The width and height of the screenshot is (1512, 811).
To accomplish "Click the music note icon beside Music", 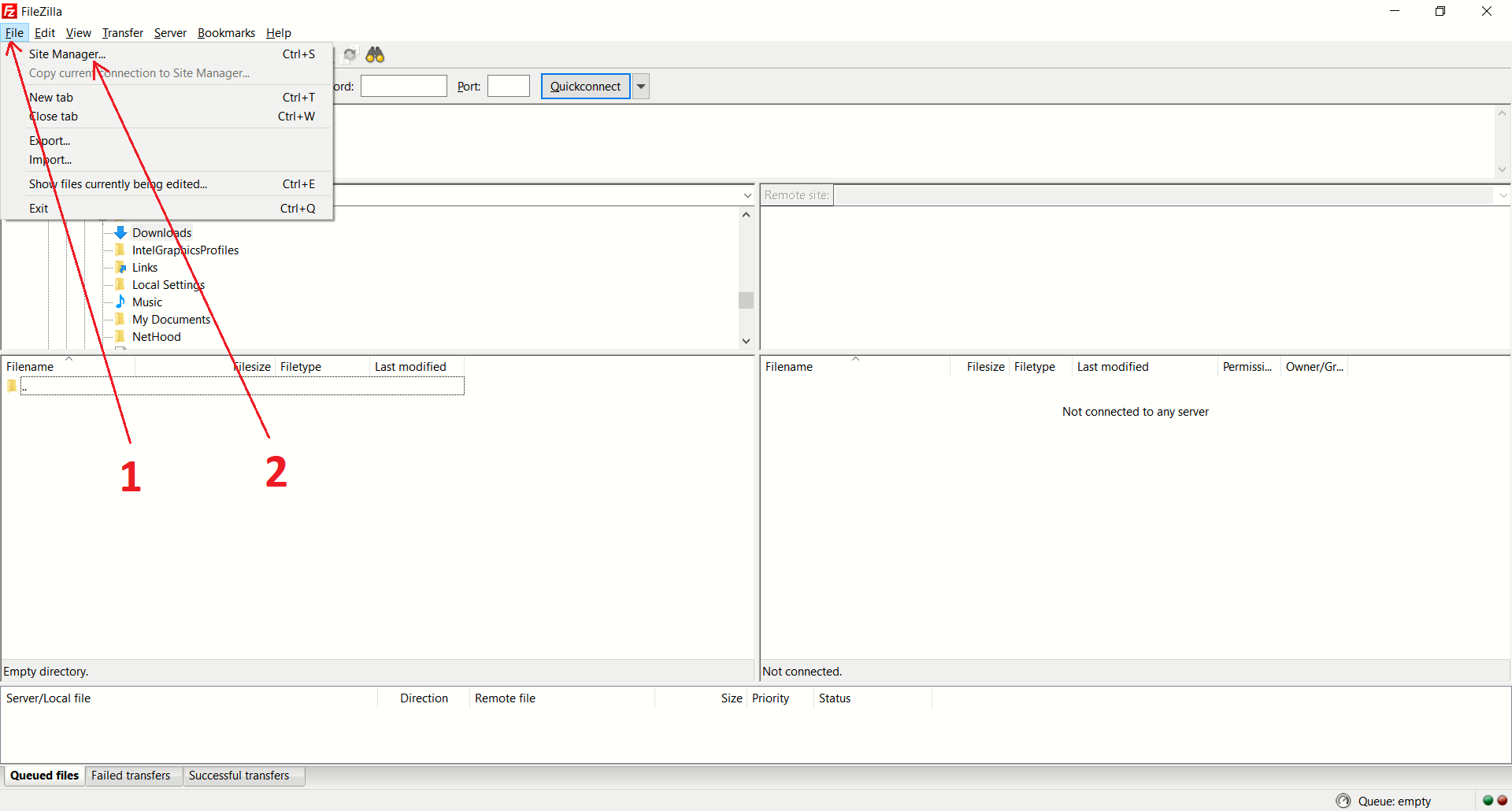I will click(x=120, y=302).
